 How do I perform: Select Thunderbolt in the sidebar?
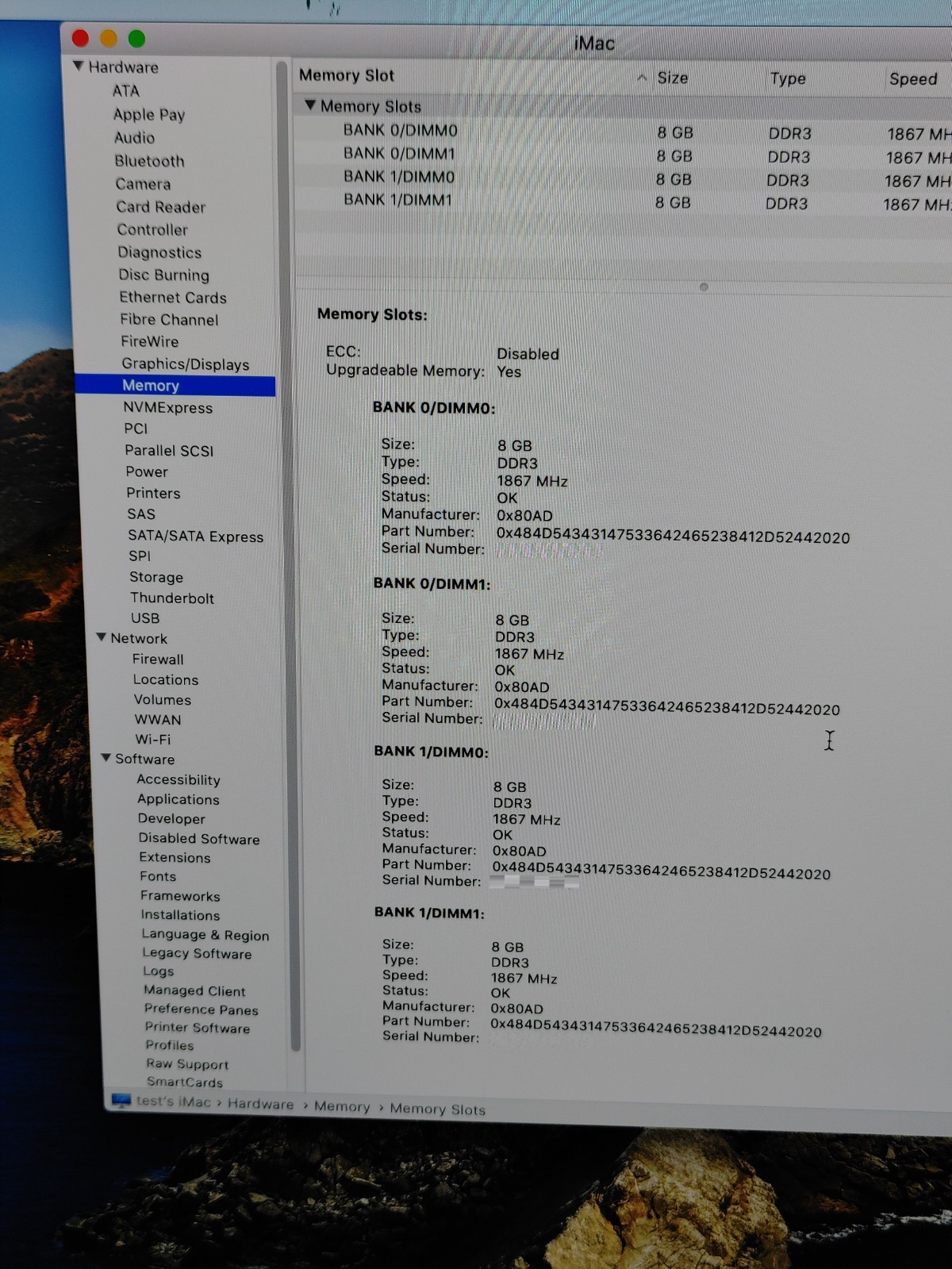tap(172, 598)
